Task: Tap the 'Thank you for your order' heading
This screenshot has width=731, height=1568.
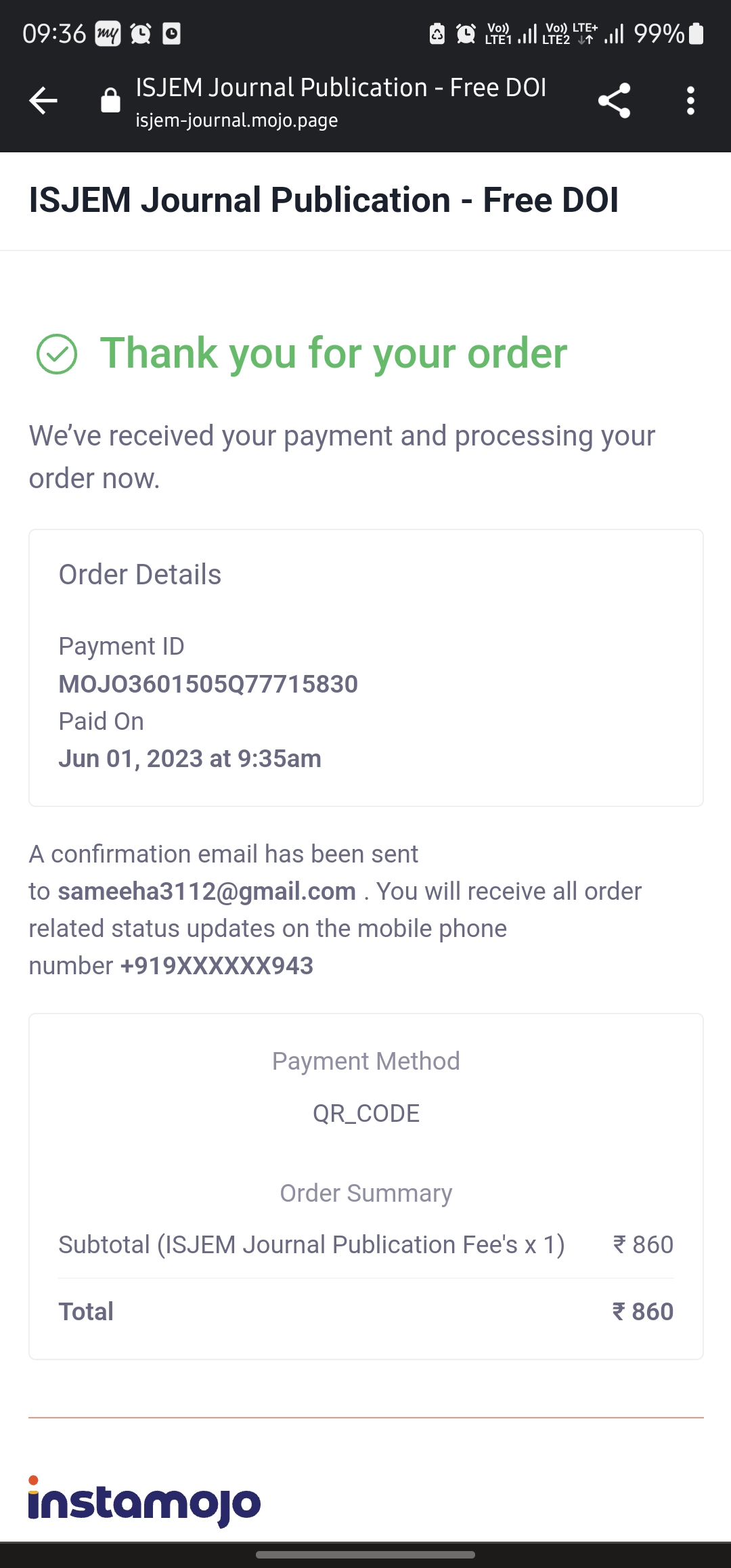Action: (334, 353)
